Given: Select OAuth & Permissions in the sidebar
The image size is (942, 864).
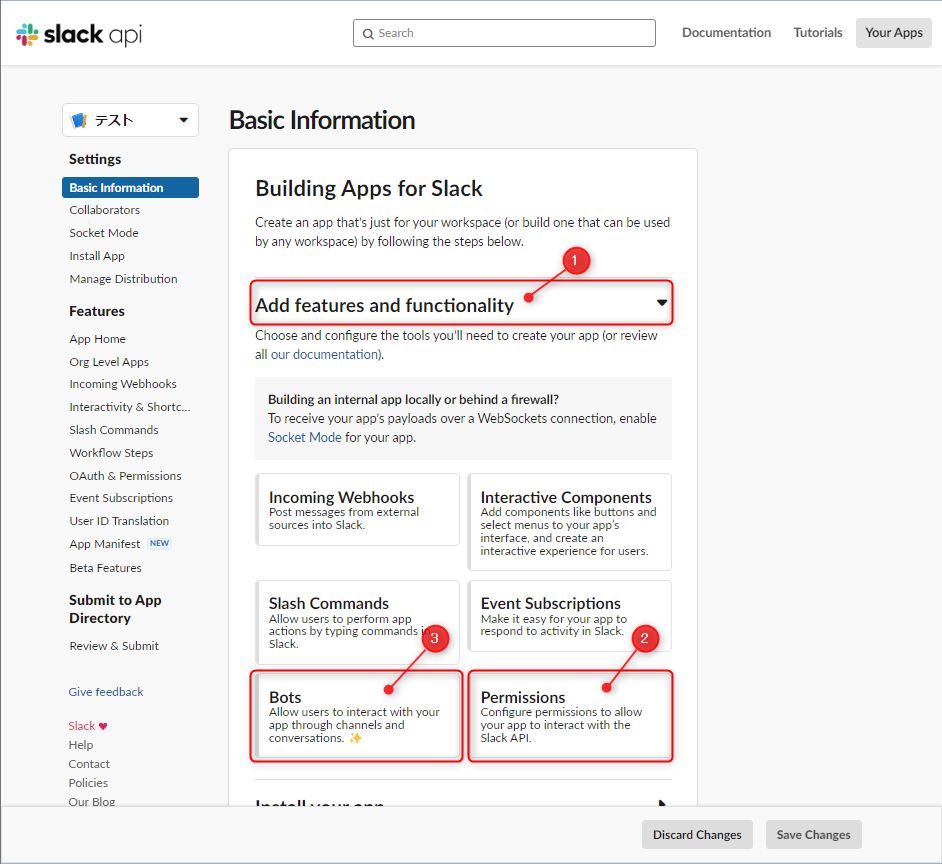Looking at the screenshot, I should click(x=125, y=475).
